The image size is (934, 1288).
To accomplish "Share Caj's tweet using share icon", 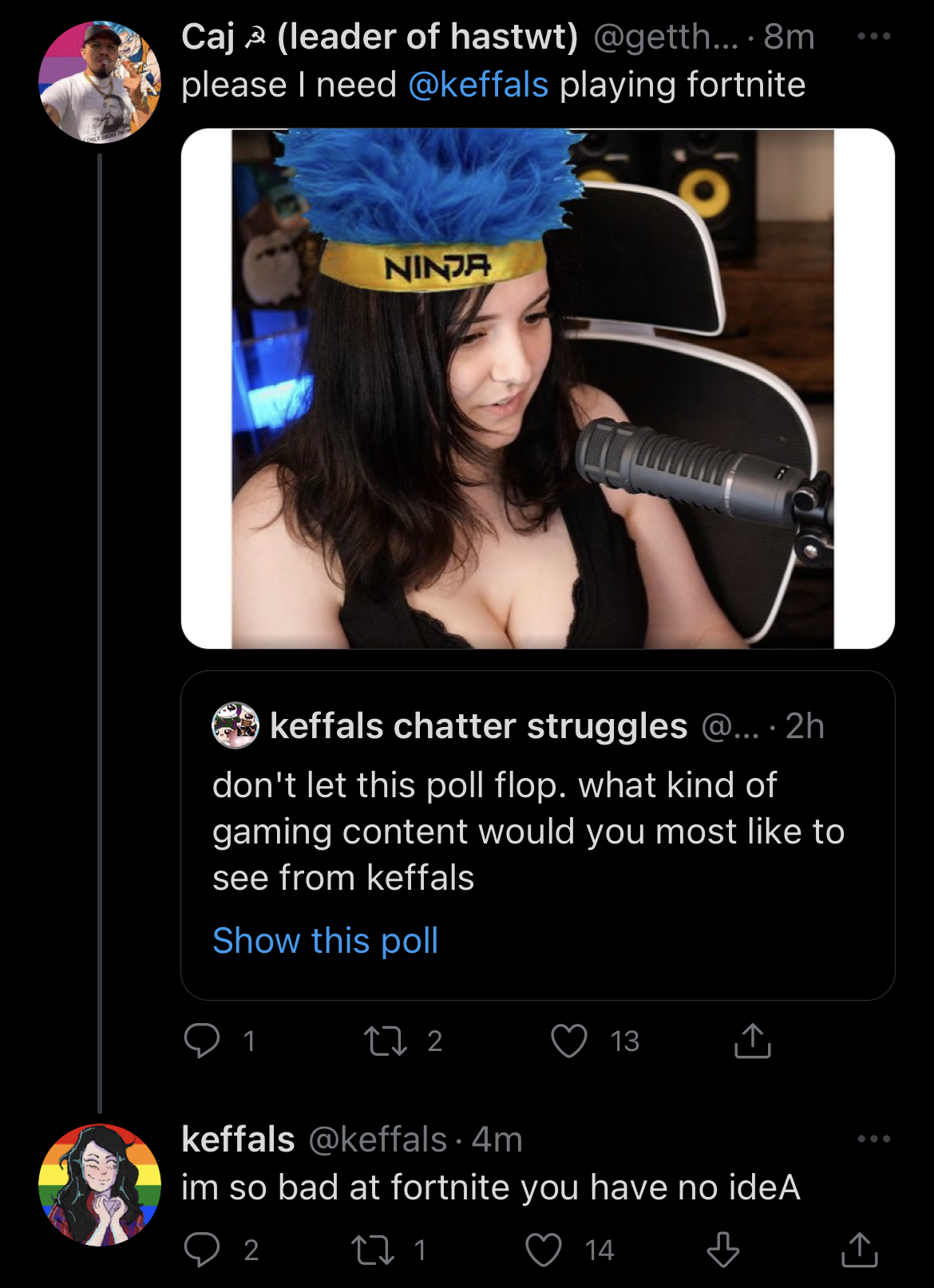I will (x=753, y=1041).
